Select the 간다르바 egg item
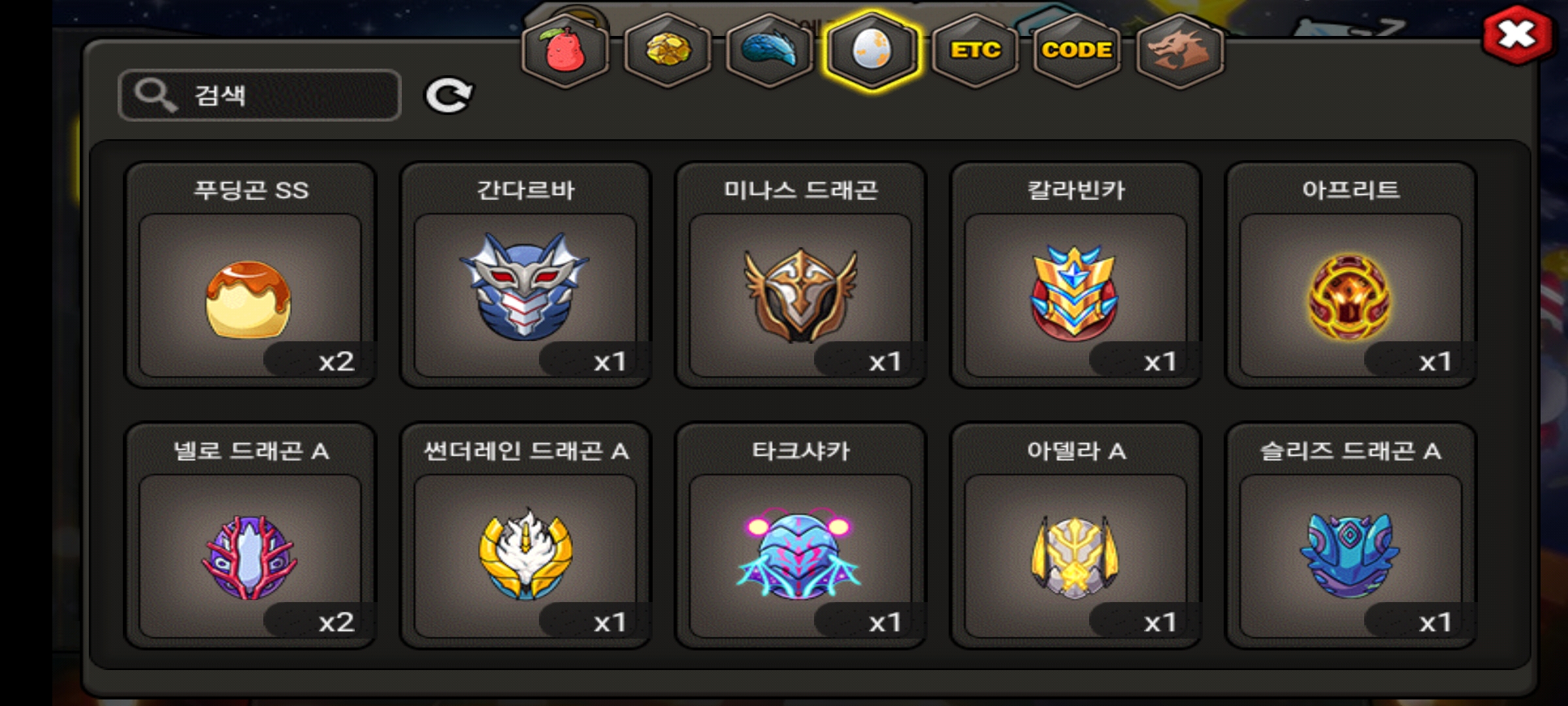This screenshot has height=706, width=1568. (525, 275)
